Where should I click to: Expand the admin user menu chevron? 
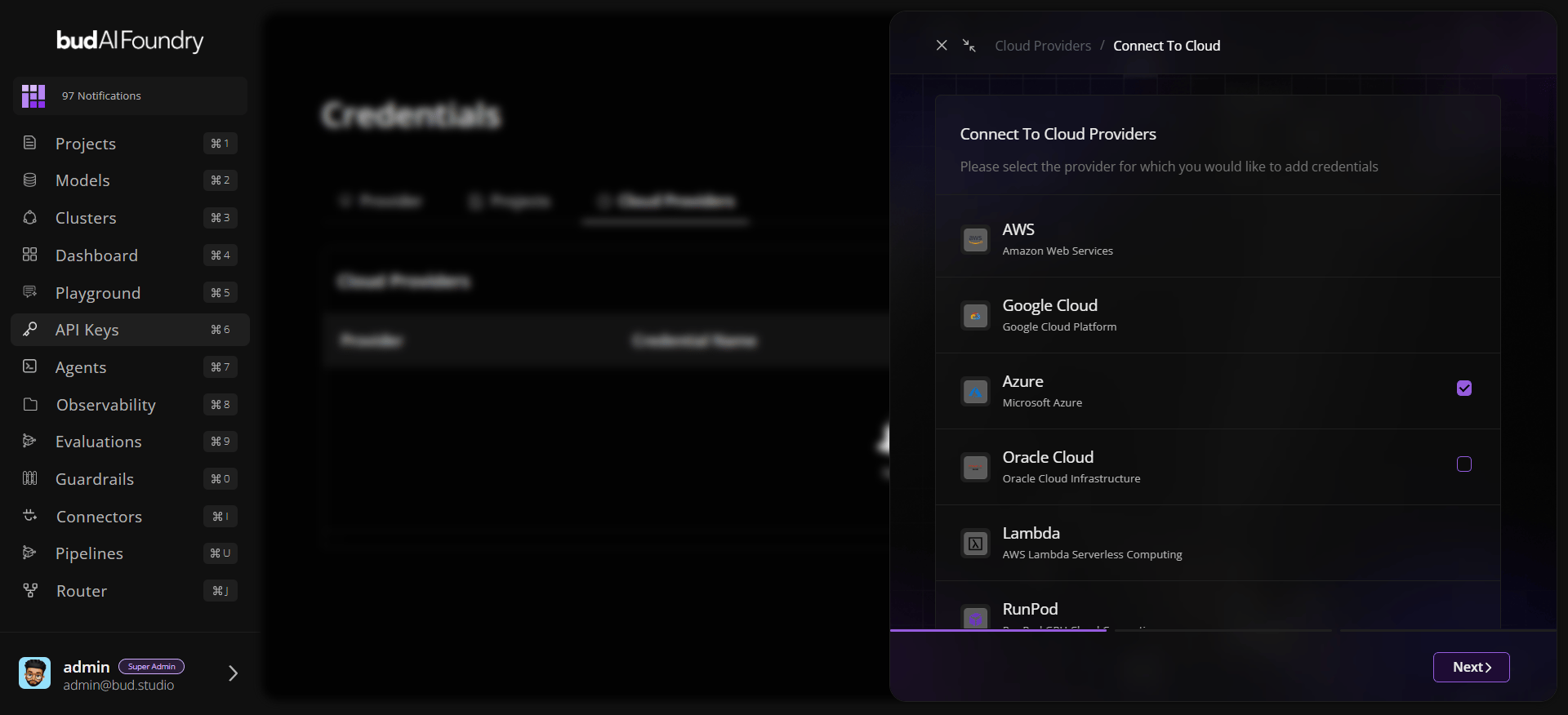click(x=233, y=673)
